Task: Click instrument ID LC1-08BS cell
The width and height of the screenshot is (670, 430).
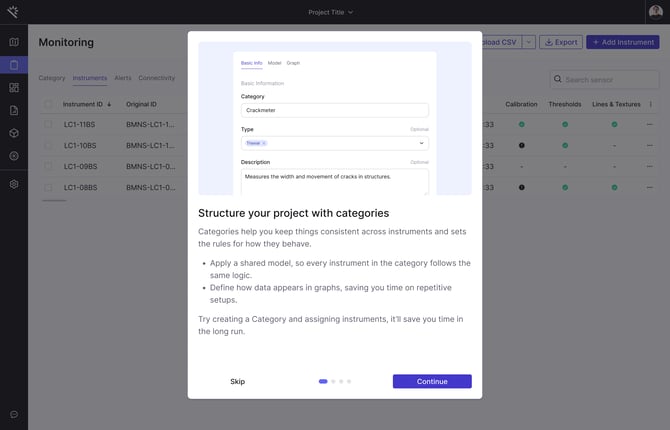Action: [x=80, y=187]
